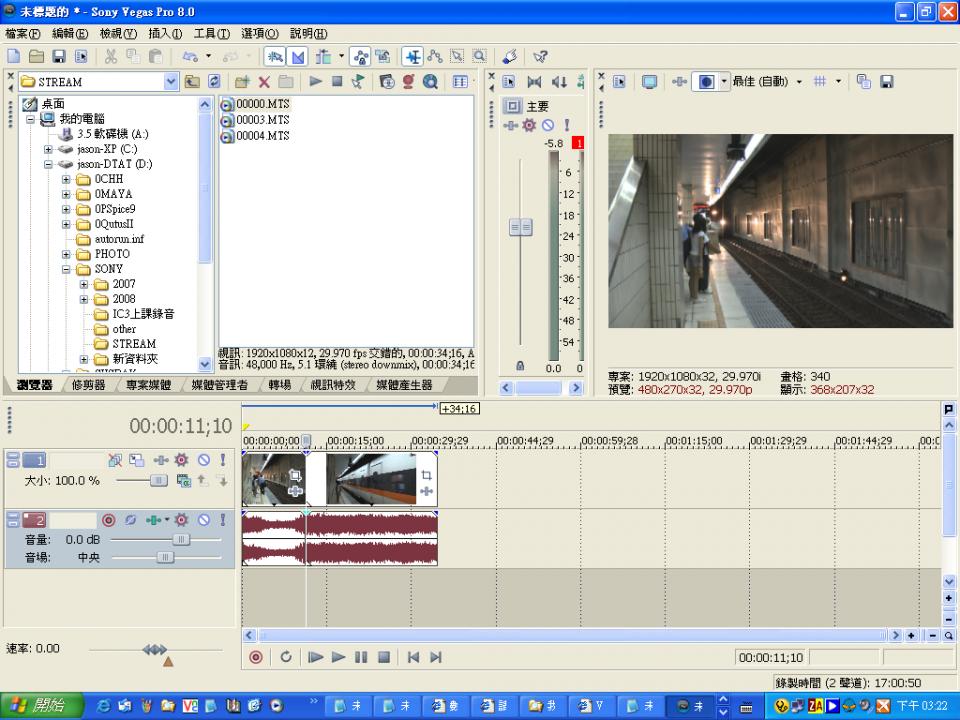Click the Save project icon in toolbar
960x720 pixels.
pos(59,57)
